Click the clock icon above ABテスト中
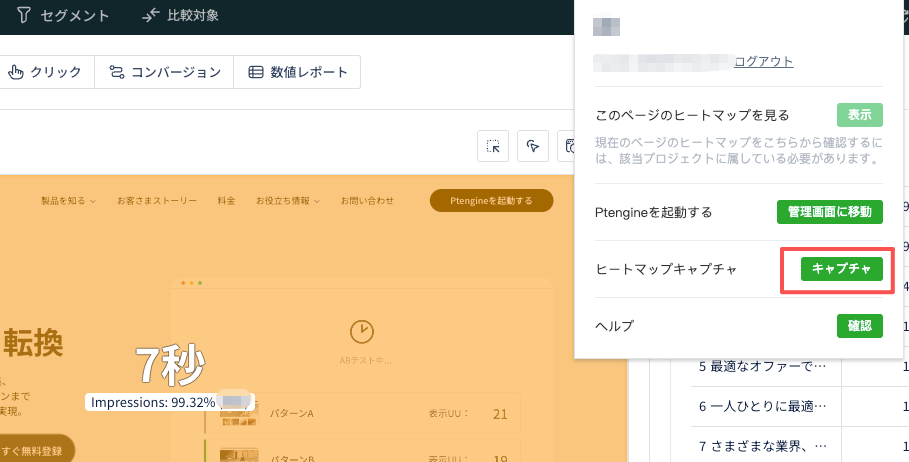Screen dimensions: 909x462 361,331
